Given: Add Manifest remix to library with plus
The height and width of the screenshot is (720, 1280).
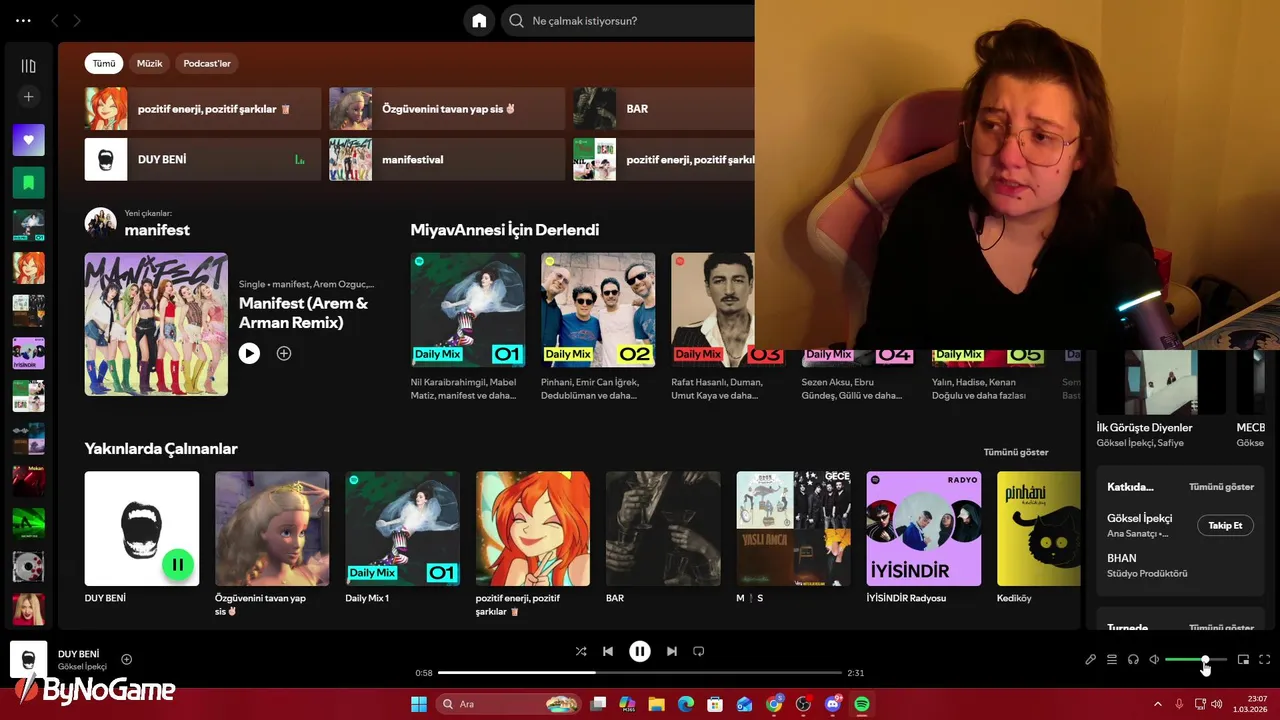Looking at the screenshot, I should coord(284,353).
